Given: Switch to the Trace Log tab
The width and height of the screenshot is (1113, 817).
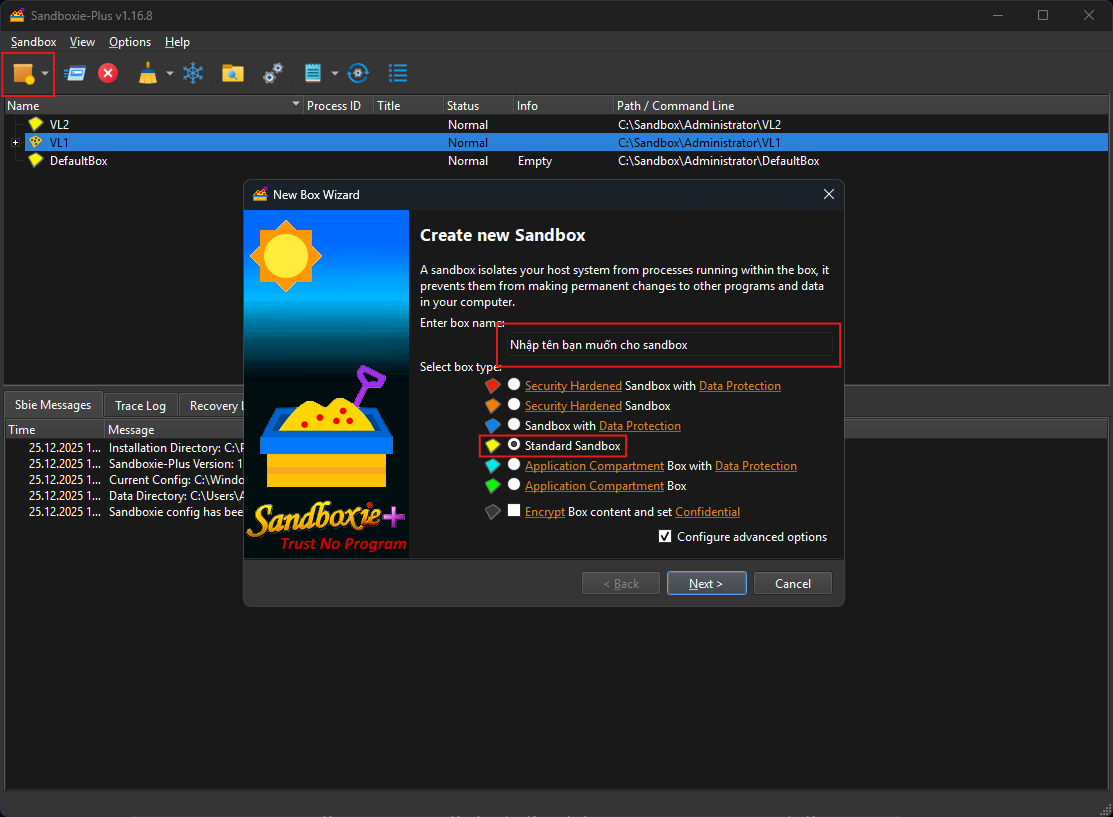Looking at the screenshot, I should 140,405.
